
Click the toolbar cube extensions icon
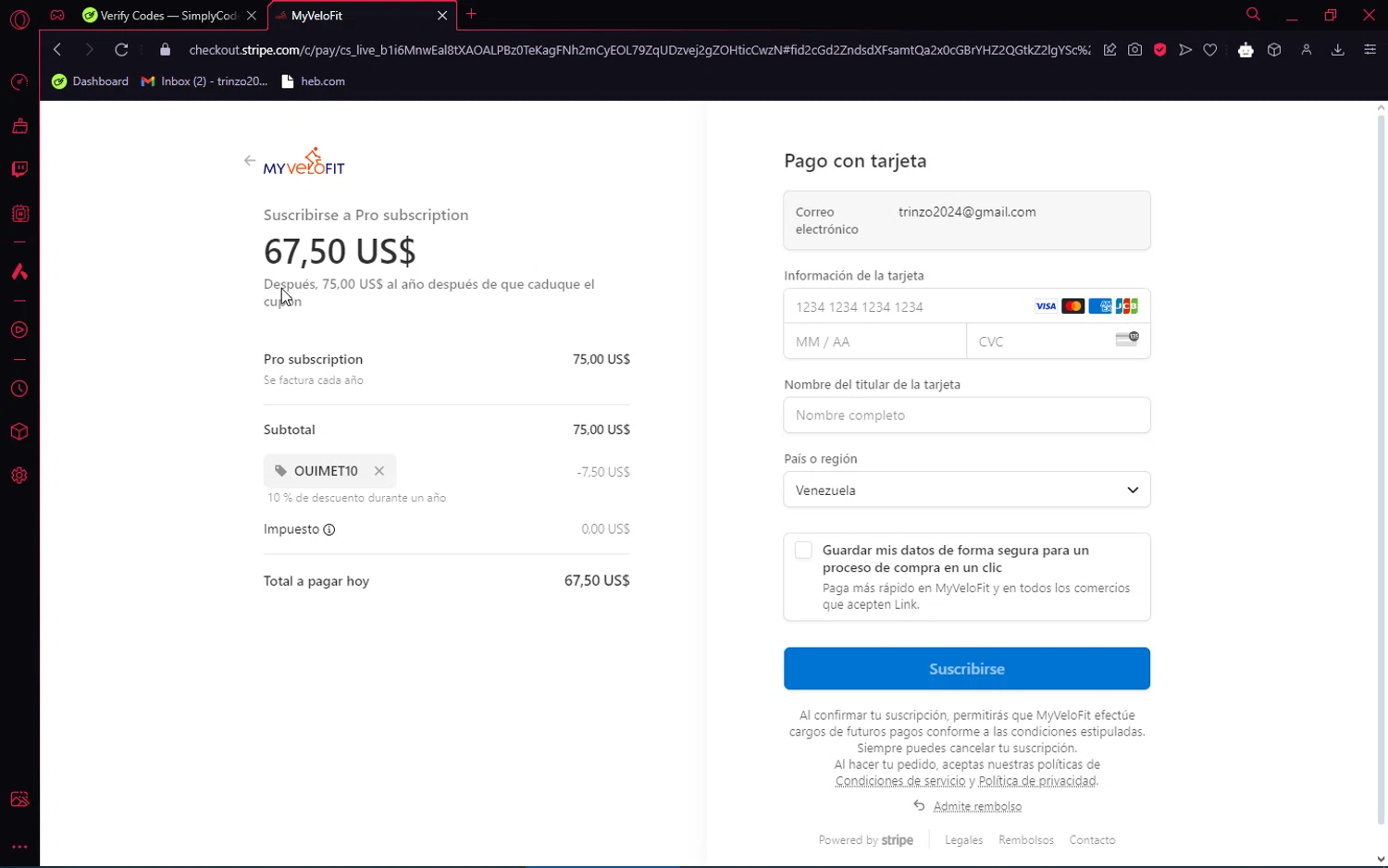(x=1274, y=50)
